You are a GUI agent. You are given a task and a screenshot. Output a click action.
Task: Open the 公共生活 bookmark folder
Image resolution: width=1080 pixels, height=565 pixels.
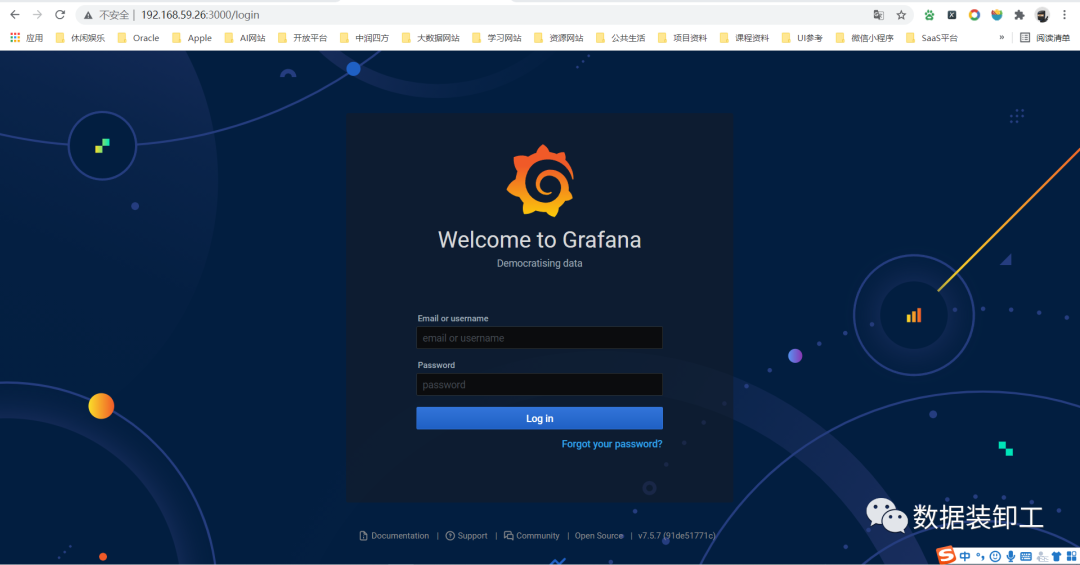(x=620, y=38)
